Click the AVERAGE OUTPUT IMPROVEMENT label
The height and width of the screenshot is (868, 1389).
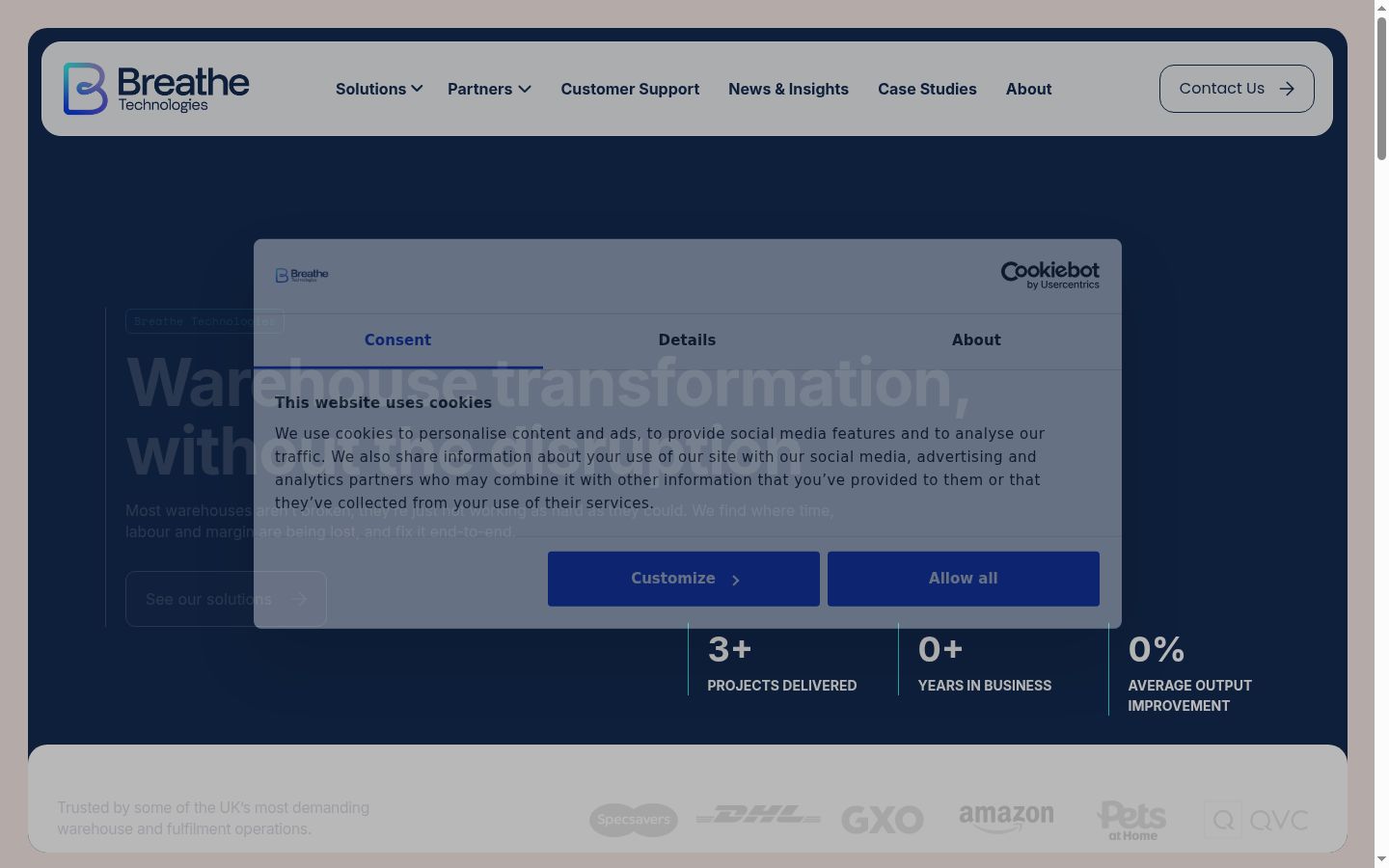click(1189, 695)
